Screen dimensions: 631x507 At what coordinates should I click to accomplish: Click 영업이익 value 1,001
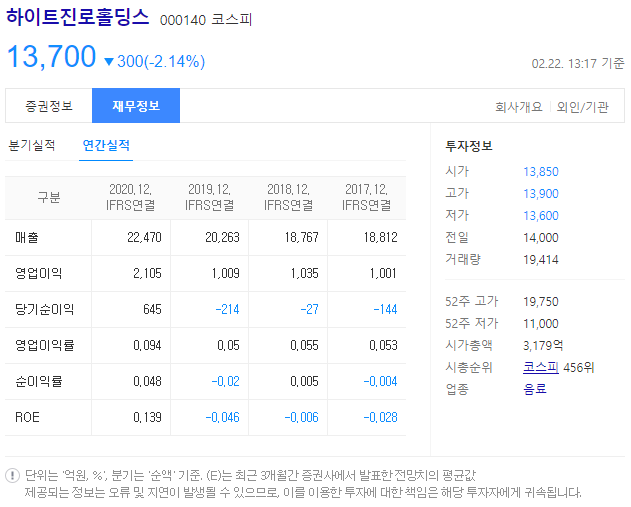pos(383,273)
